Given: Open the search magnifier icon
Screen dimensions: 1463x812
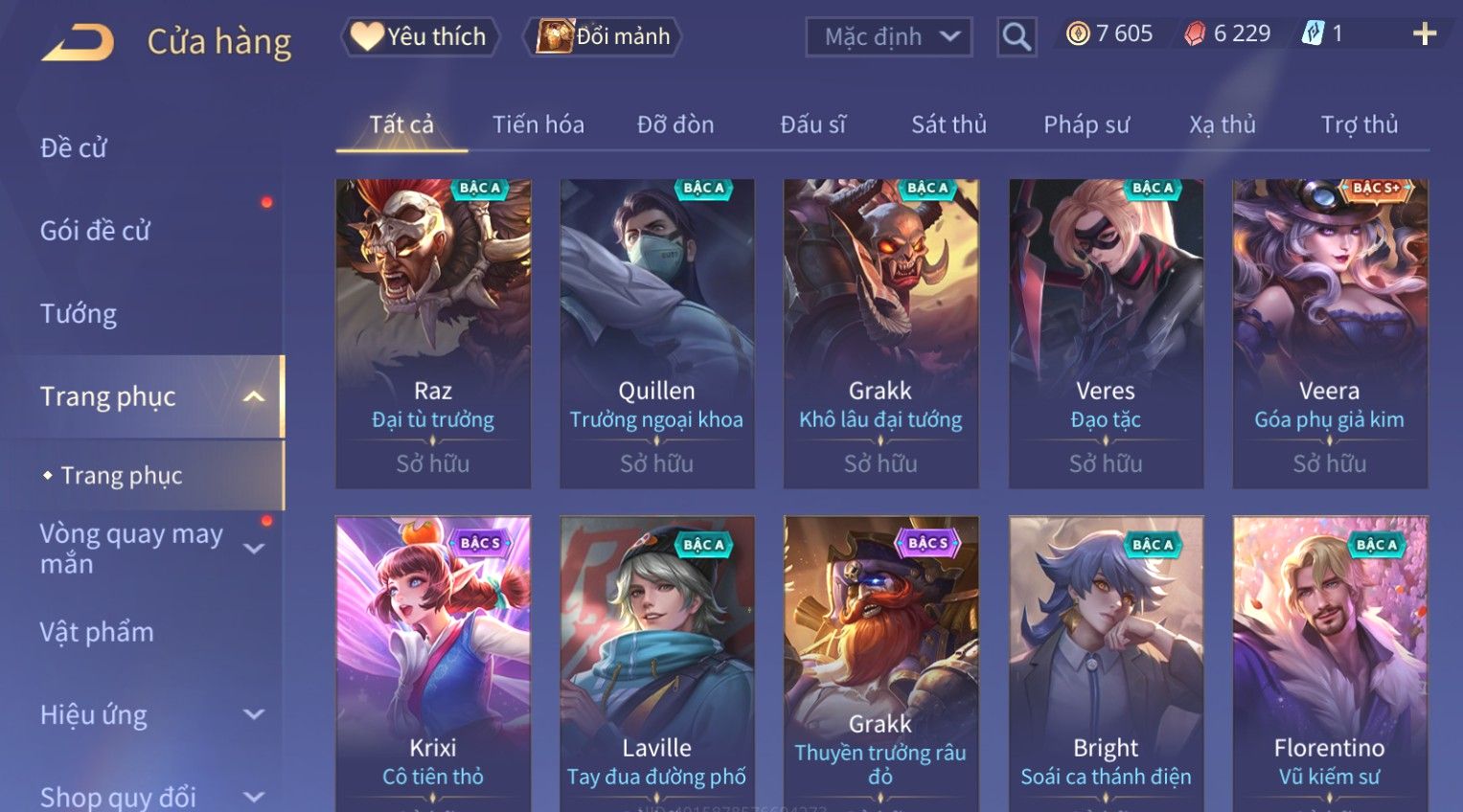Looking at the screenshot, I should [x=1016, y=37].
